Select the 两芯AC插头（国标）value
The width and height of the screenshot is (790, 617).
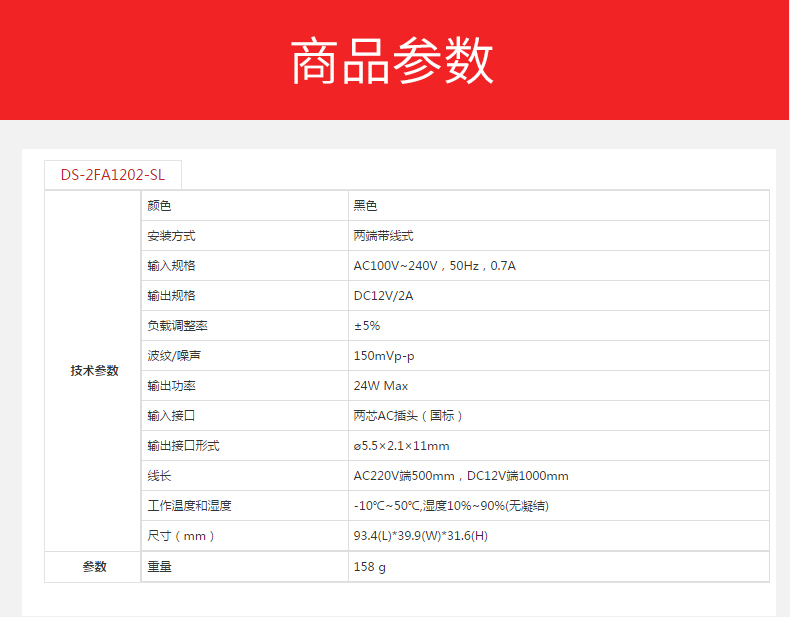pos(408,416)
